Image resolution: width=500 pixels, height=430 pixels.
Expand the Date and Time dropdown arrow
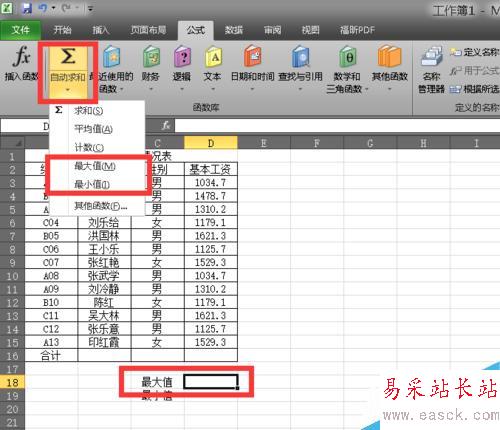(253, 89)
